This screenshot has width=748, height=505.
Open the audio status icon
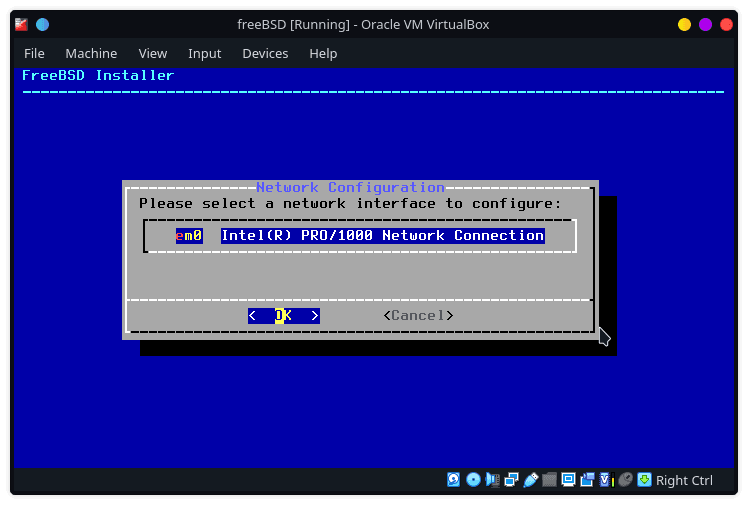pos(492,480)
